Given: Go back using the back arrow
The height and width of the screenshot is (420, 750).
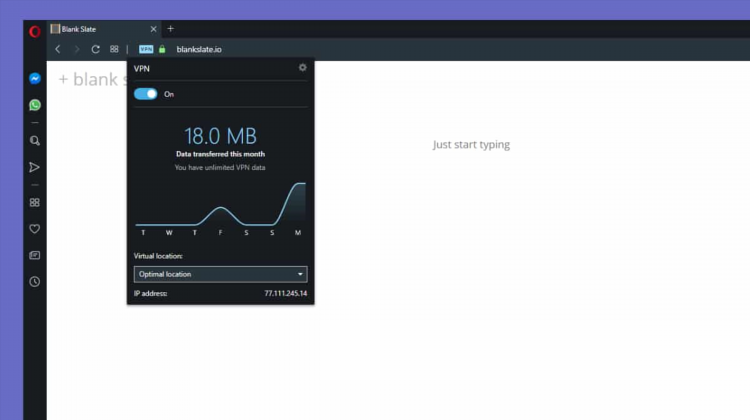Looking at the screenshot, I should [58, 49].
